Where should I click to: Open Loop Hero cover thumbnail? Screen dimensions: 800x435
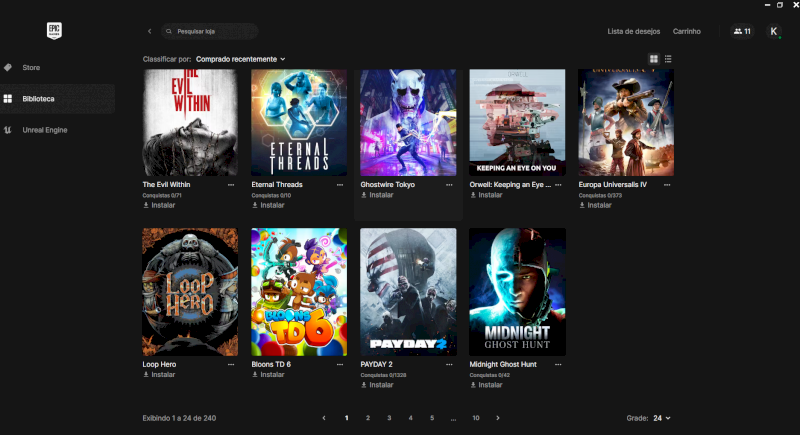pyautogui.click(x=190, y=292)
